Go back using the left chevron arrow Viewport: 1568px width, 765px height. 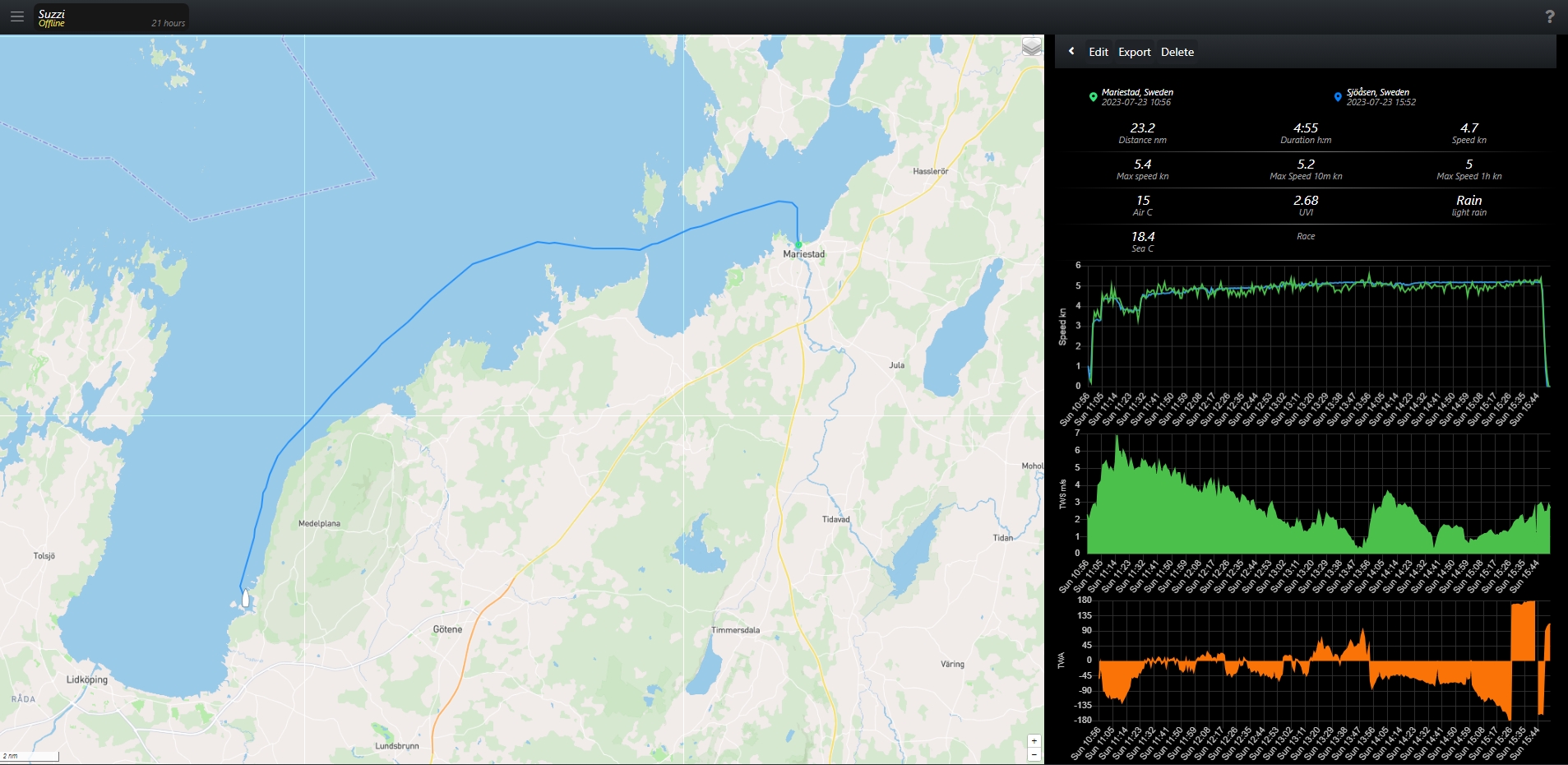tap(1071, 51)
